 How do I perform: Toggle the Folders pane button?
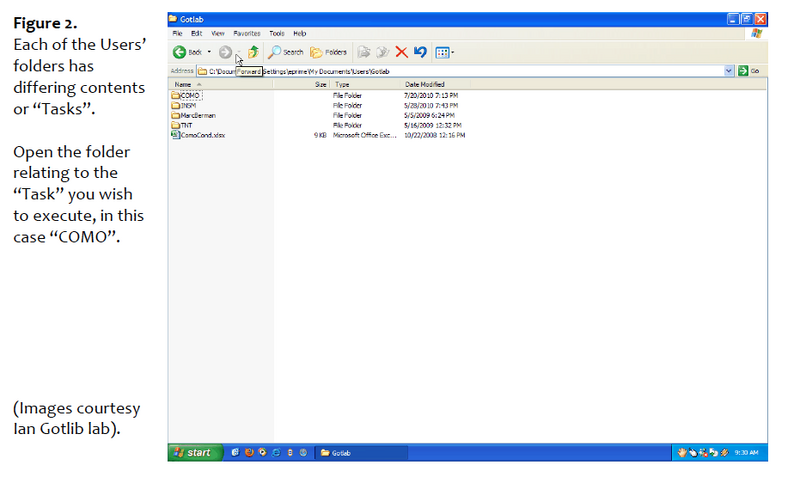329,52
